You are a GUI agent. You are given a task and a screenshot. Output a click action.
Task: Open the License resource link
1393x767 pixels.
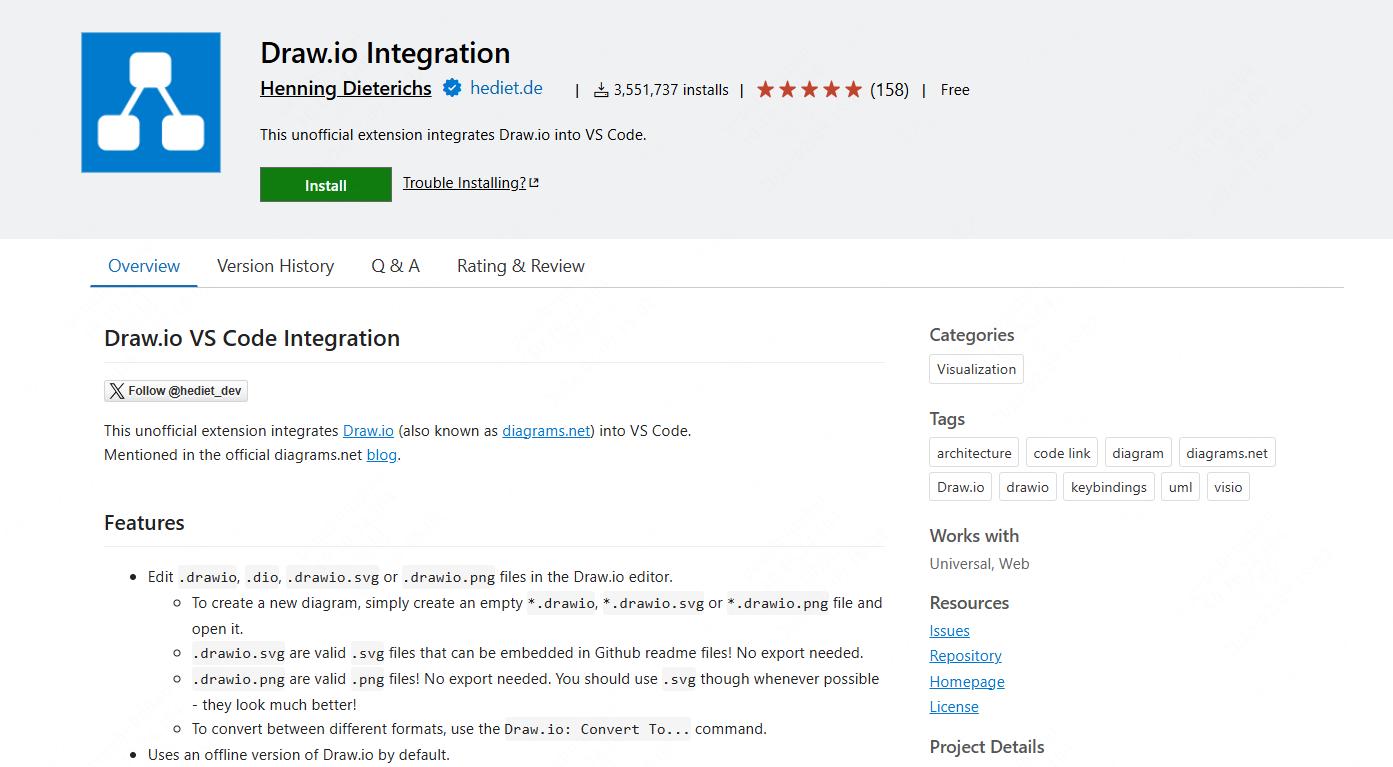[x=954, y=707]
